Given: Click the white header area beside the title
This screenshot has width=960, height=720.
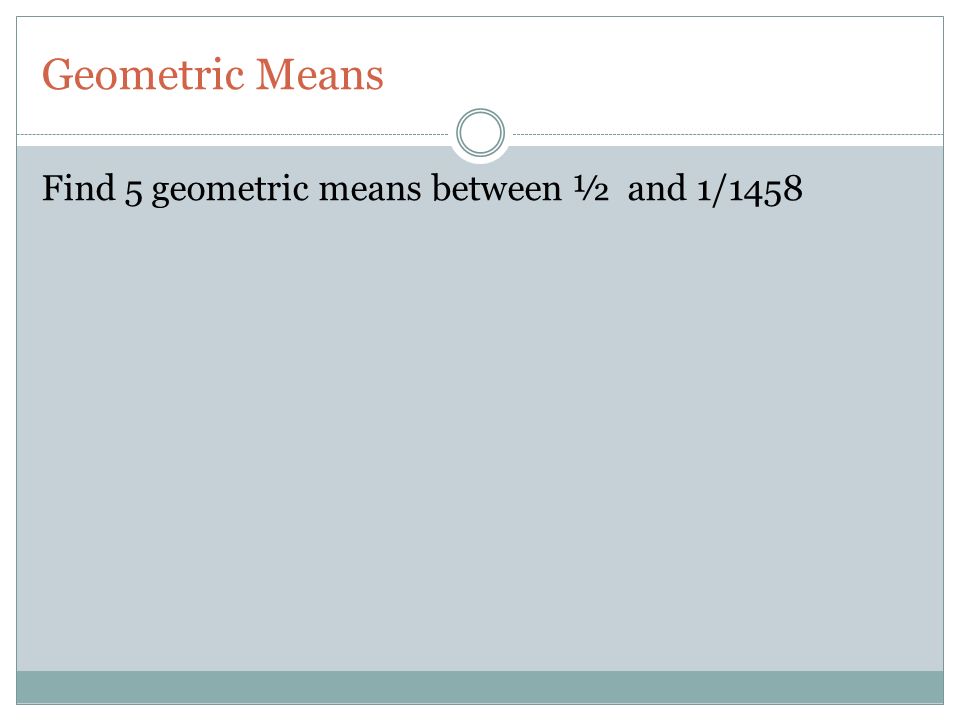Looking at the screenshot, I should tap(661, 75).
